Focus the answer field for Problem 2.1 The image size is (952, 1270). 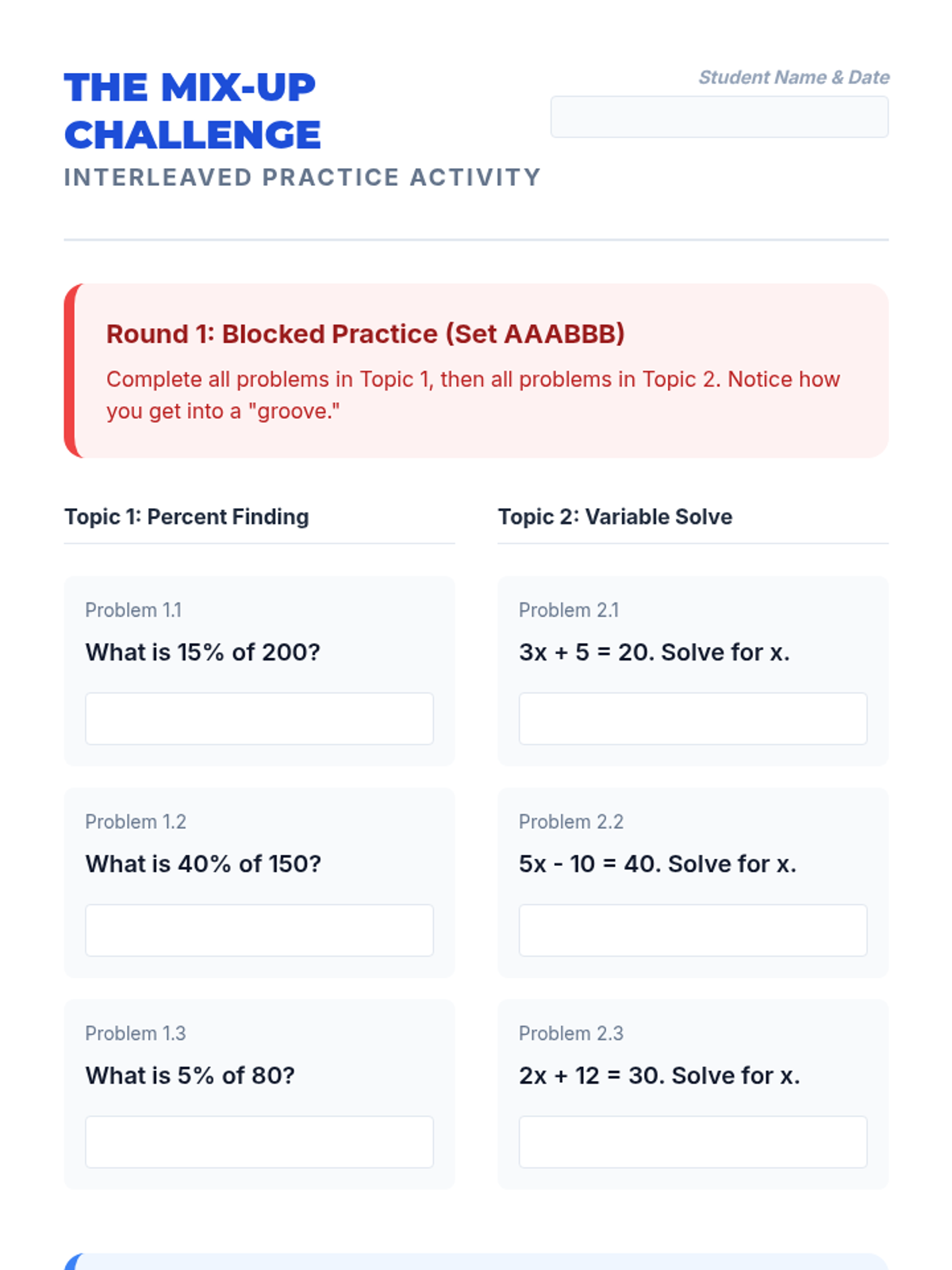[693, 718]
